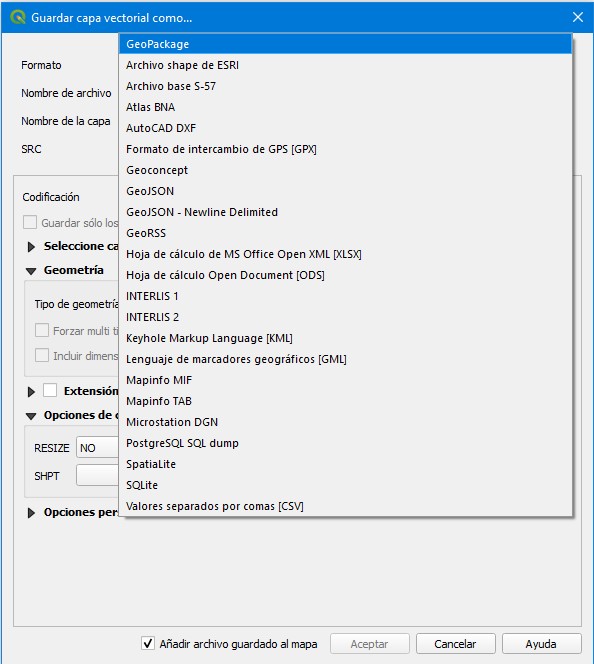Select AutoCAD DXF format entry
The height and width of the screenshot is (664, 594).
click(345, 128)
